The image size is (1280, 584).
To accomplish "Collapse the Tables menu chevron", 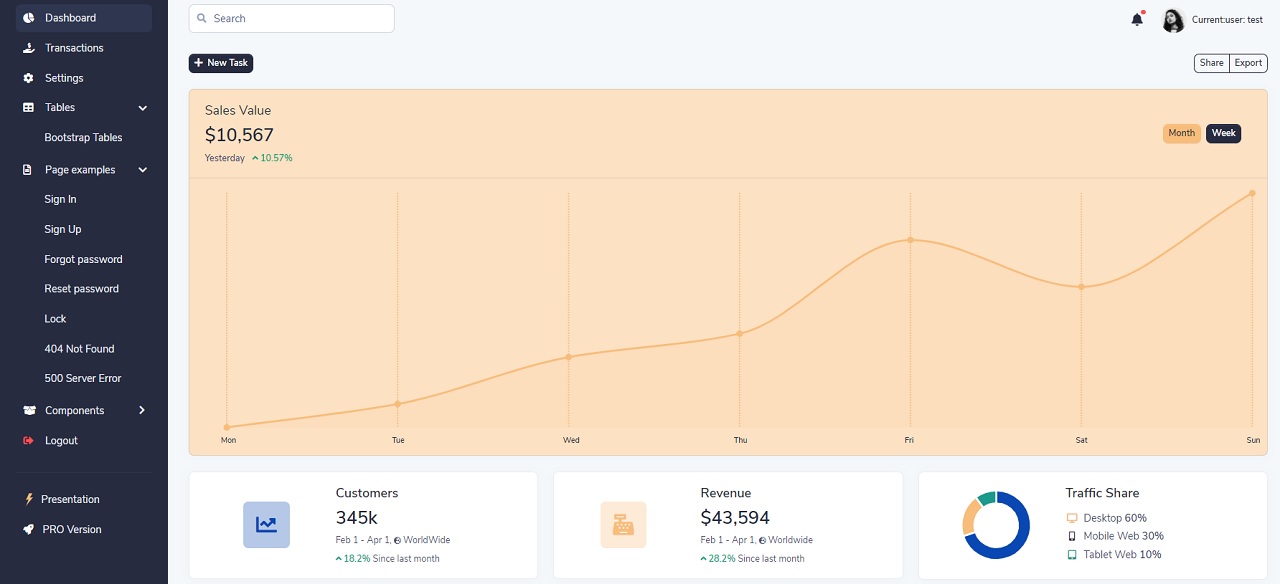I will pos(142,108).
